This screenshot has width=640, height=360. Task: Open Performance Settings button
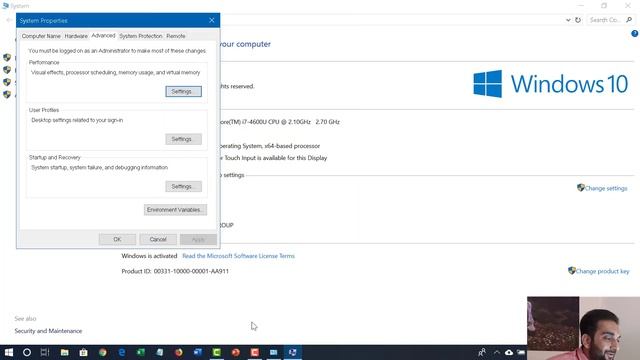(183, 91)
